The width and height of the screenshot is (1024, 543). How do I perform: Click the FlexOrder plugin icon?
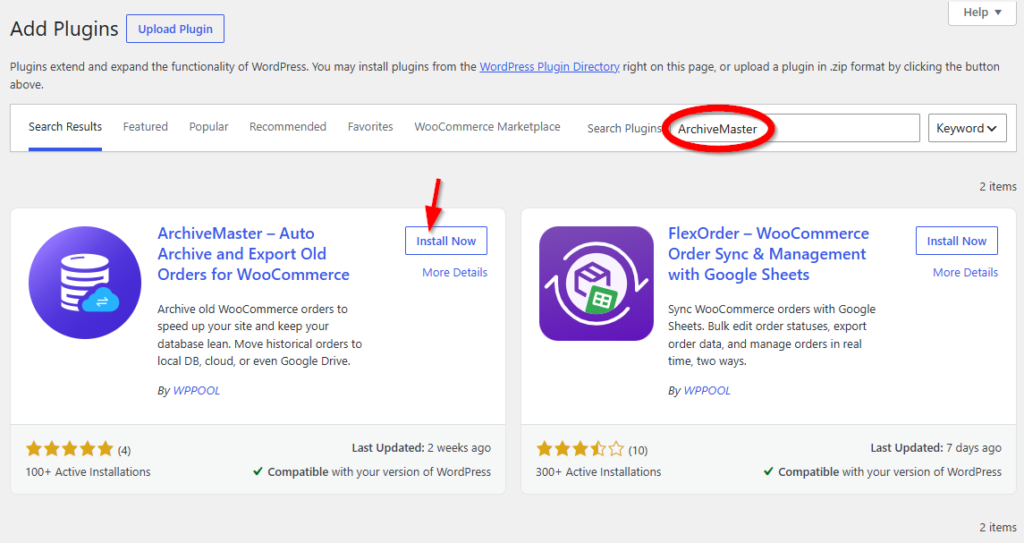pos(596,283)
